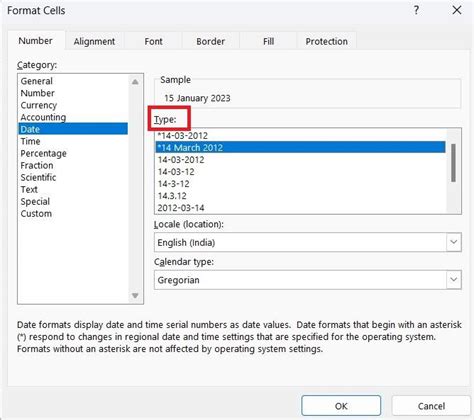
Task: Switch to the Alignment tab
Action: click(x=94, y=41)
